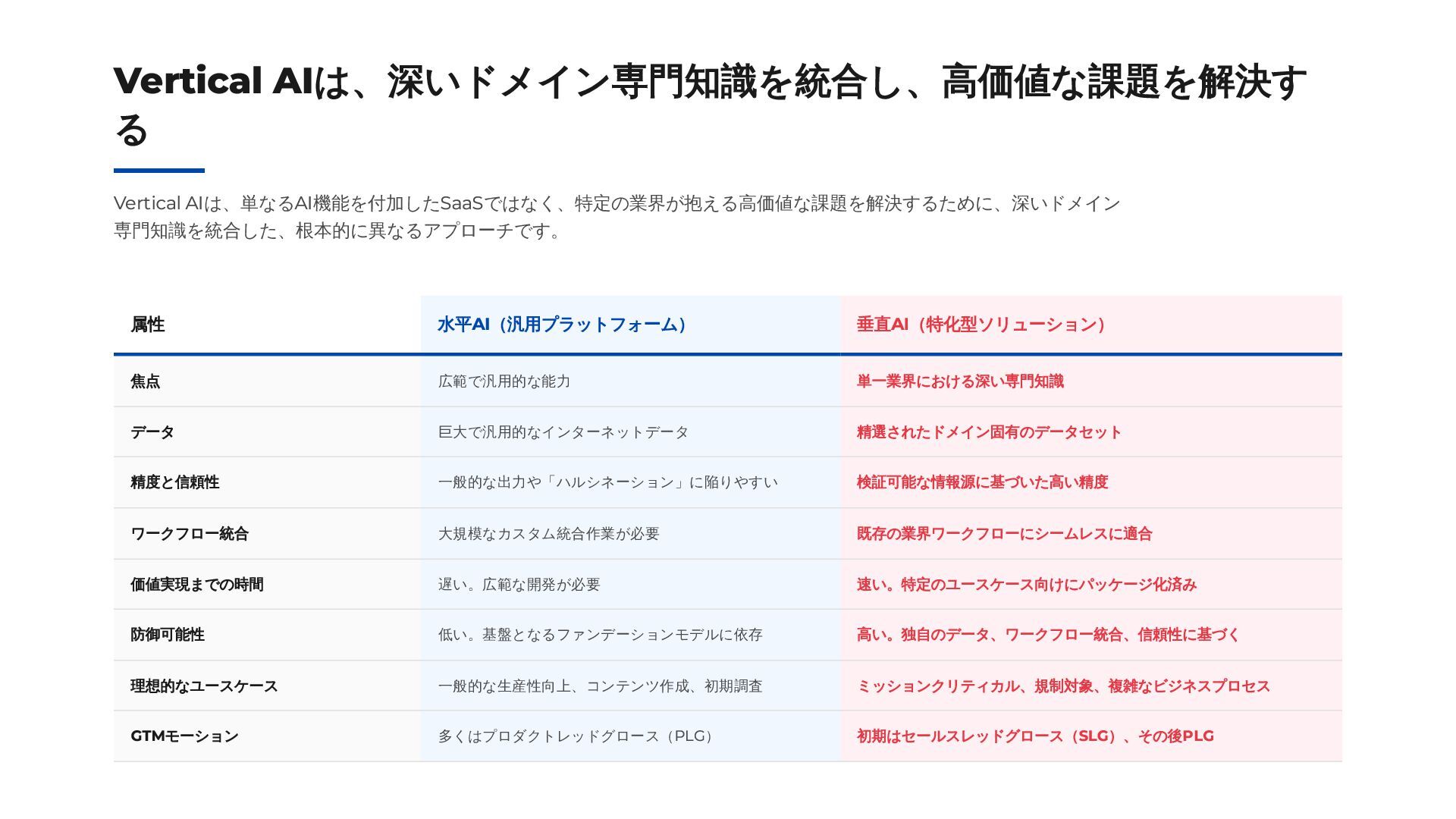Click the red cell '単一業界における深い専門知識'
Image resolution: width=1456 pixels, height=819 pixels.
coord(960,381)
